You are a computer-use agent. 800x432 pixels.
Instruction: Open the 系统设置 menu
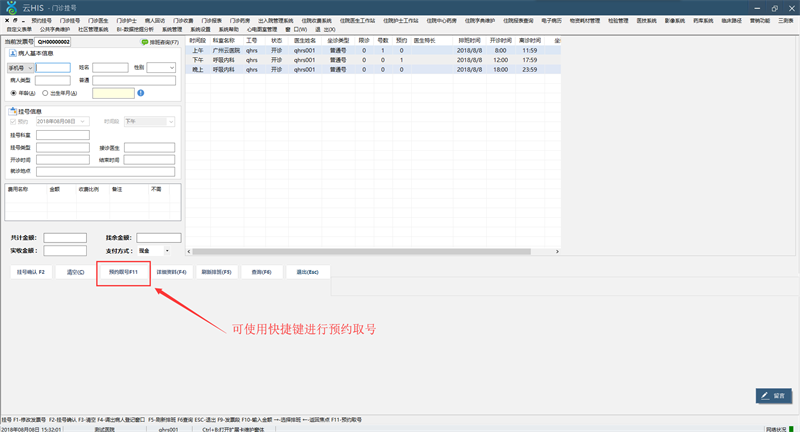pos(201,30)
